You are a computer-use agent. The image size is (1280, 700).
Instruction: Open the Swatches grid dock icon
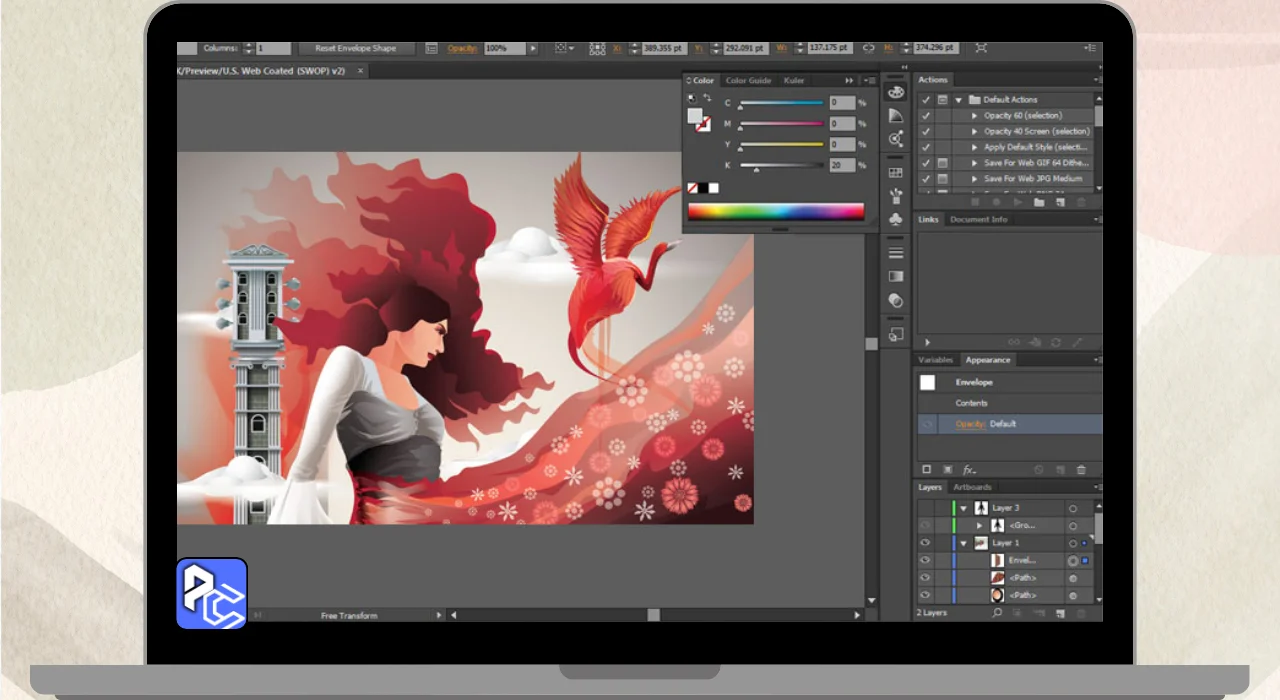coord(895,173)
